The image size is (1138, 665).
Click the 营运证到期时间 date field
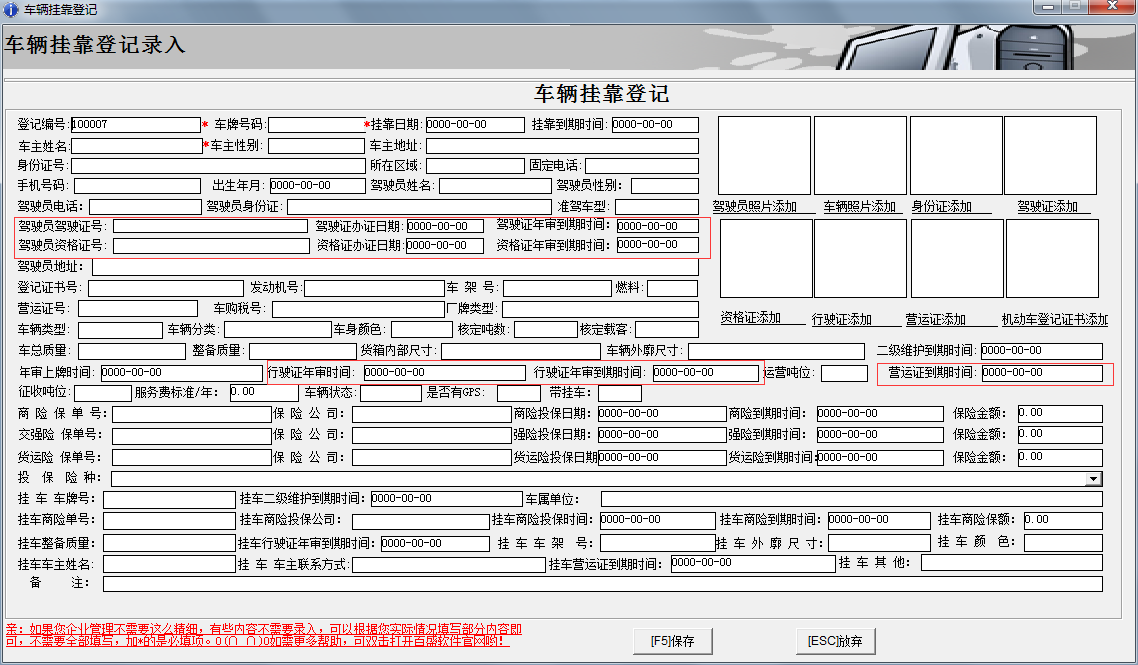pos(1041,373)
